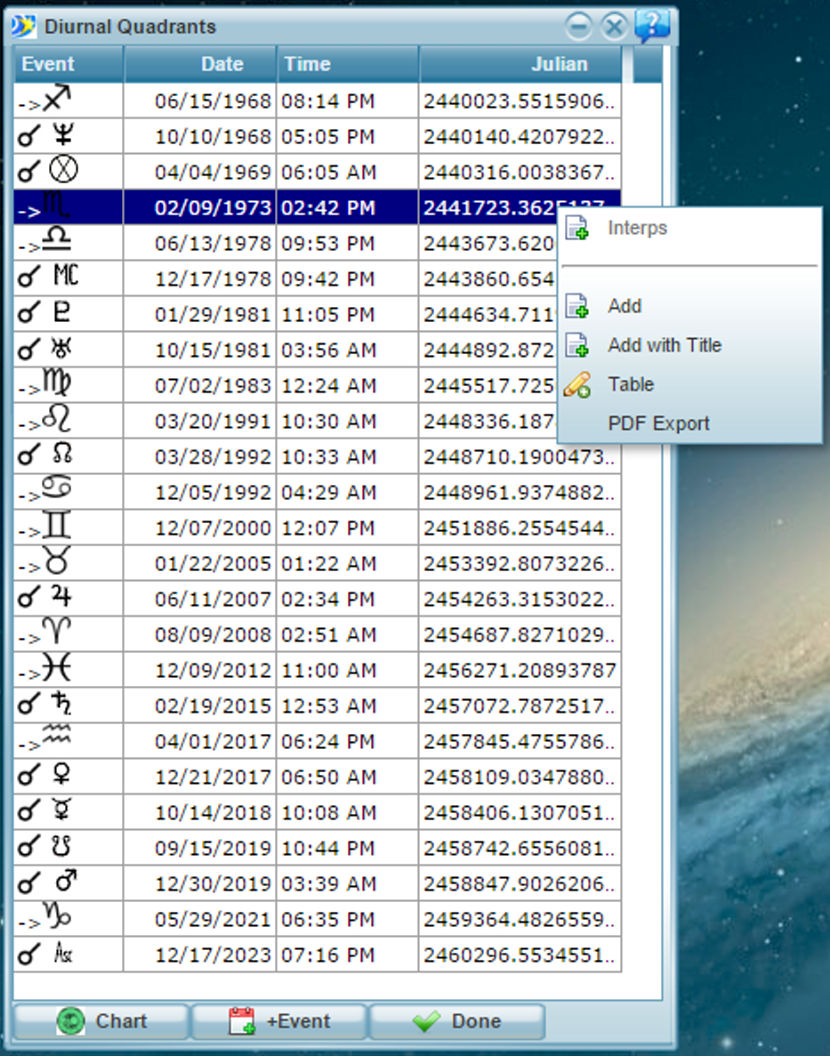830x1056 pixels.
Task: Click the help icon in title bar
Action: (652, 25)
